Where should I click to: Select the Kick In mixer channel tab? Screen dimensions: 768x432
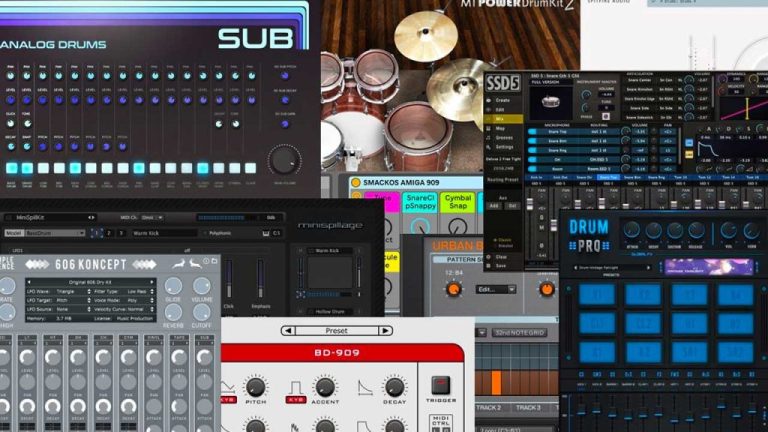tap(536, 177)
